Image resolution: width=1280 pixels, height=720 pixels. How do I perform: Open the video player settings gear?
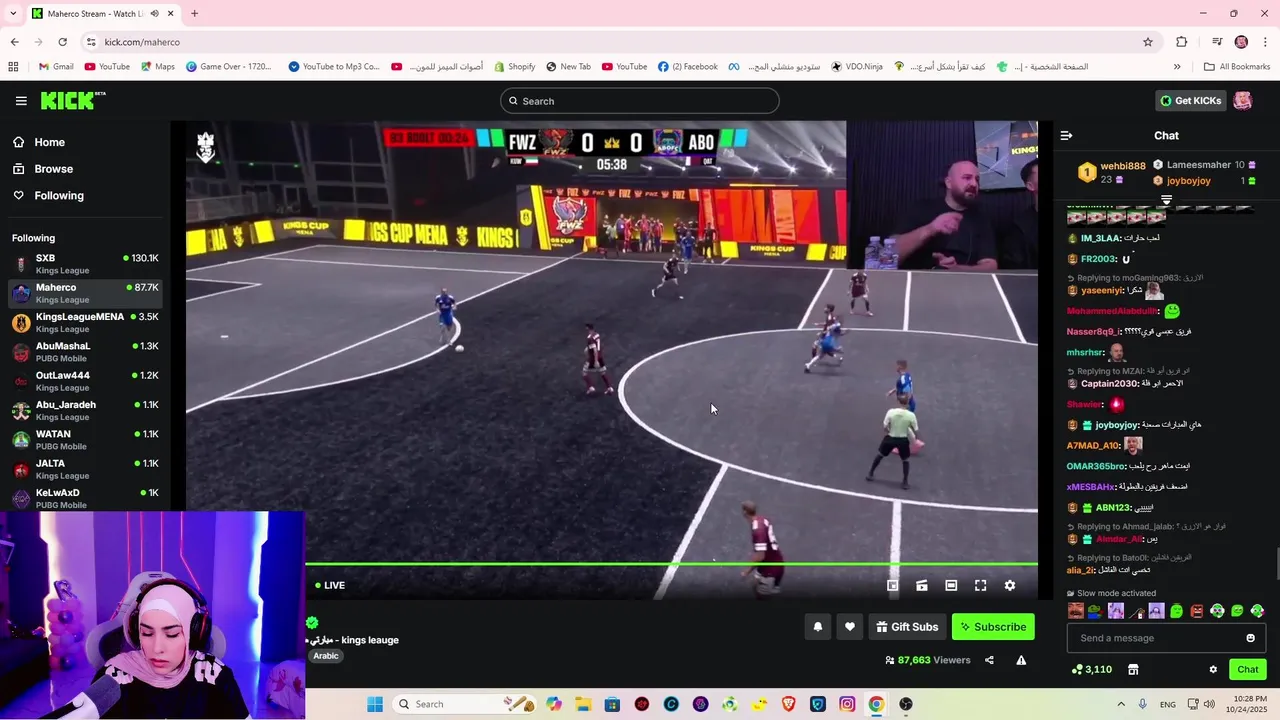click(x=1010, y=585)
